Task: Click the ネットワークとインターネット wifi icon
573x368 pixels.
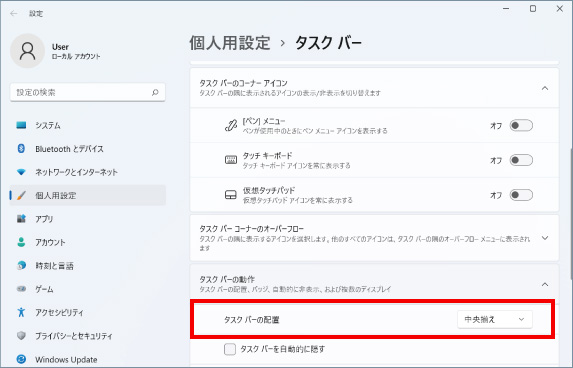Action: pos(21,172)
